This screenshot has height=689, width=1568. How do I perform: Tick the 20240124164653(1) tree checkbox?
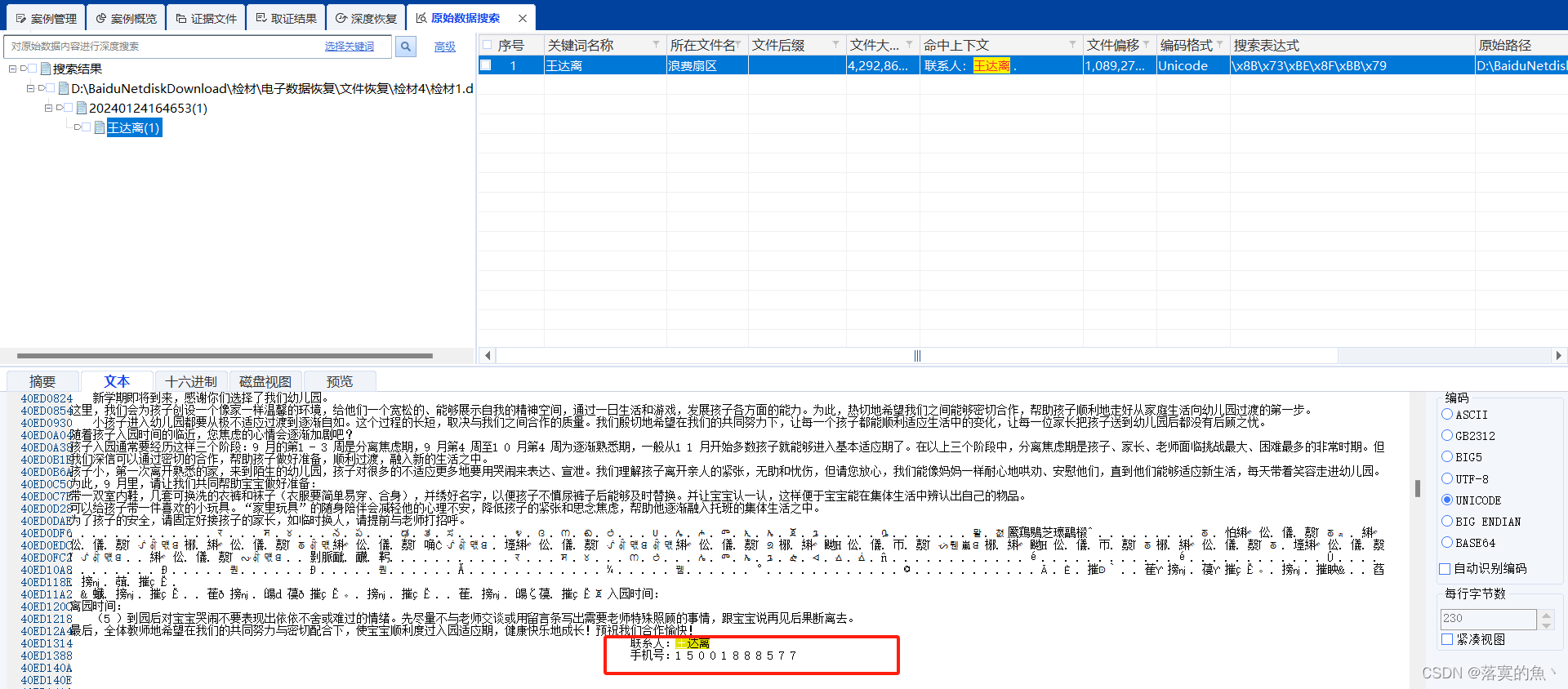click(x=69, y=108)
